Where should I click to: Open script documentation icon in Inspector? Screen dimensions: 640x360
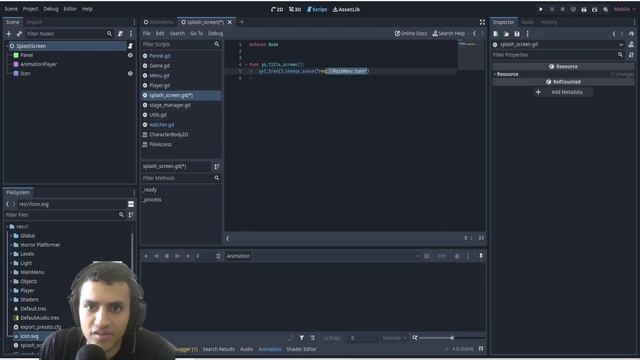point(631,44)
